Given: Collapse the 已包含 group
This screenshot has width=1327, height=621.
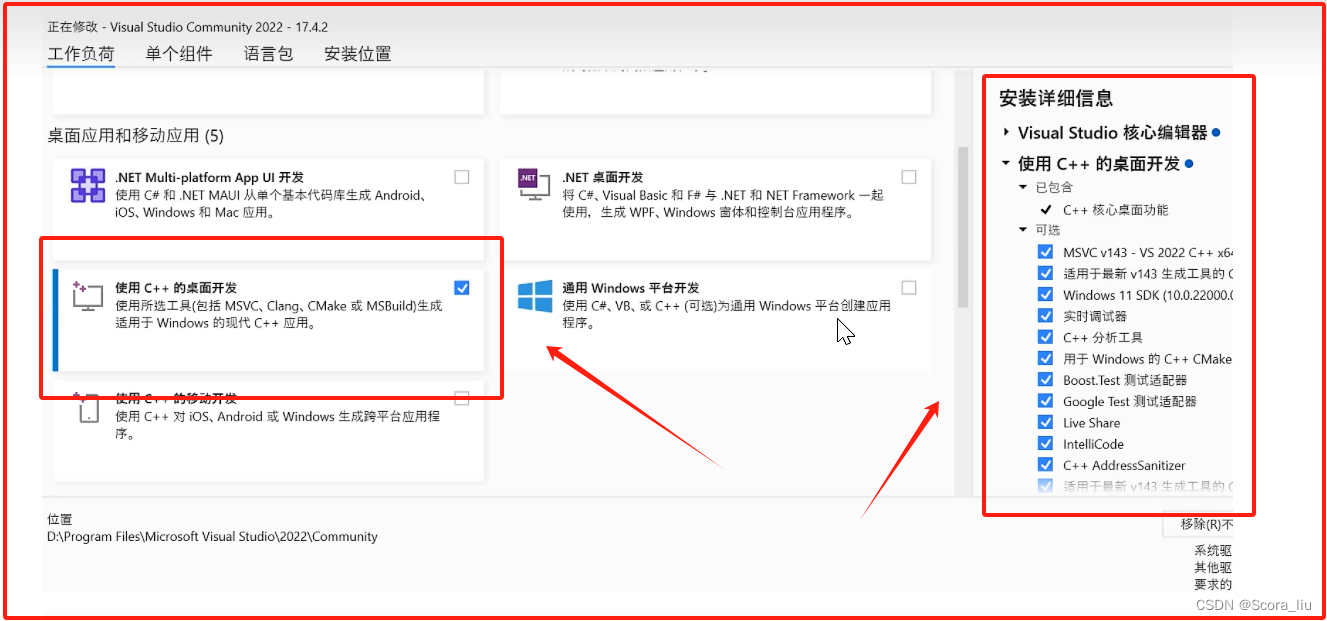Looking at the screenshot, I should (1023, 187).
